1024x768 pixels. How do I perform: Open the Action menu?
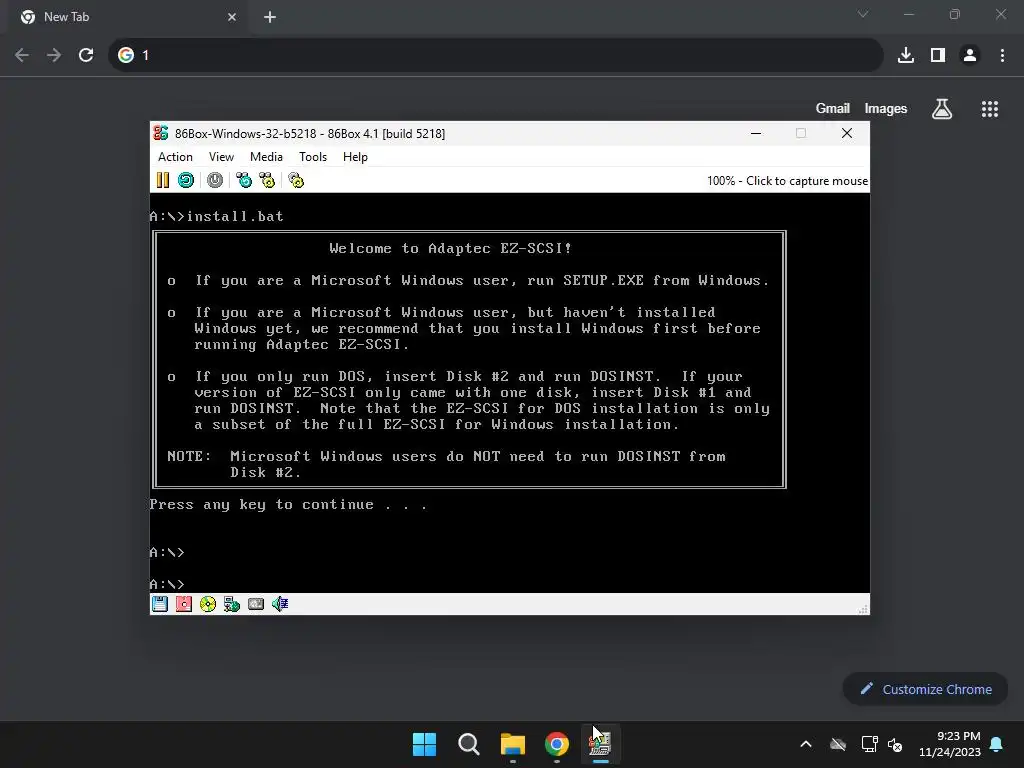coord(175,157)
